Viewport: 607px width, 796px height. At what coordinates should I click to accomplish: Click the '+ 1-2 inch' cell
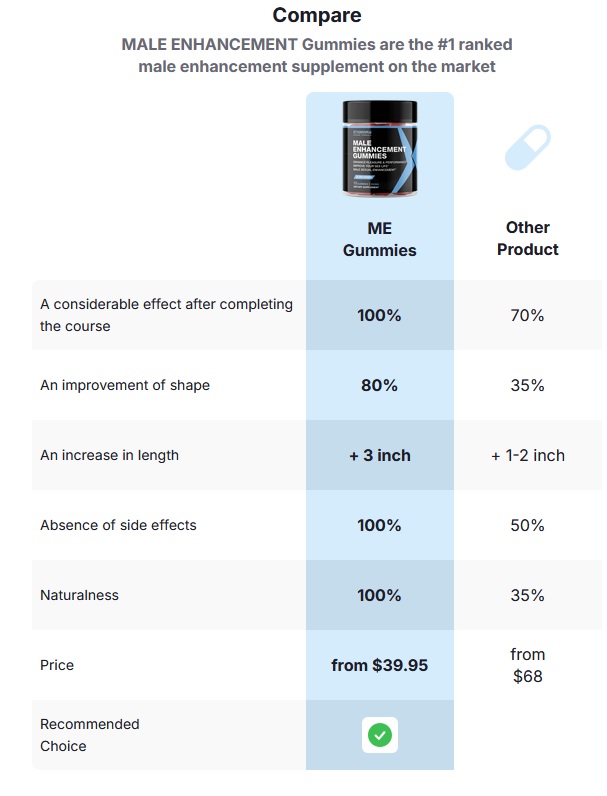pyautogui.click(x=527, y=455)
